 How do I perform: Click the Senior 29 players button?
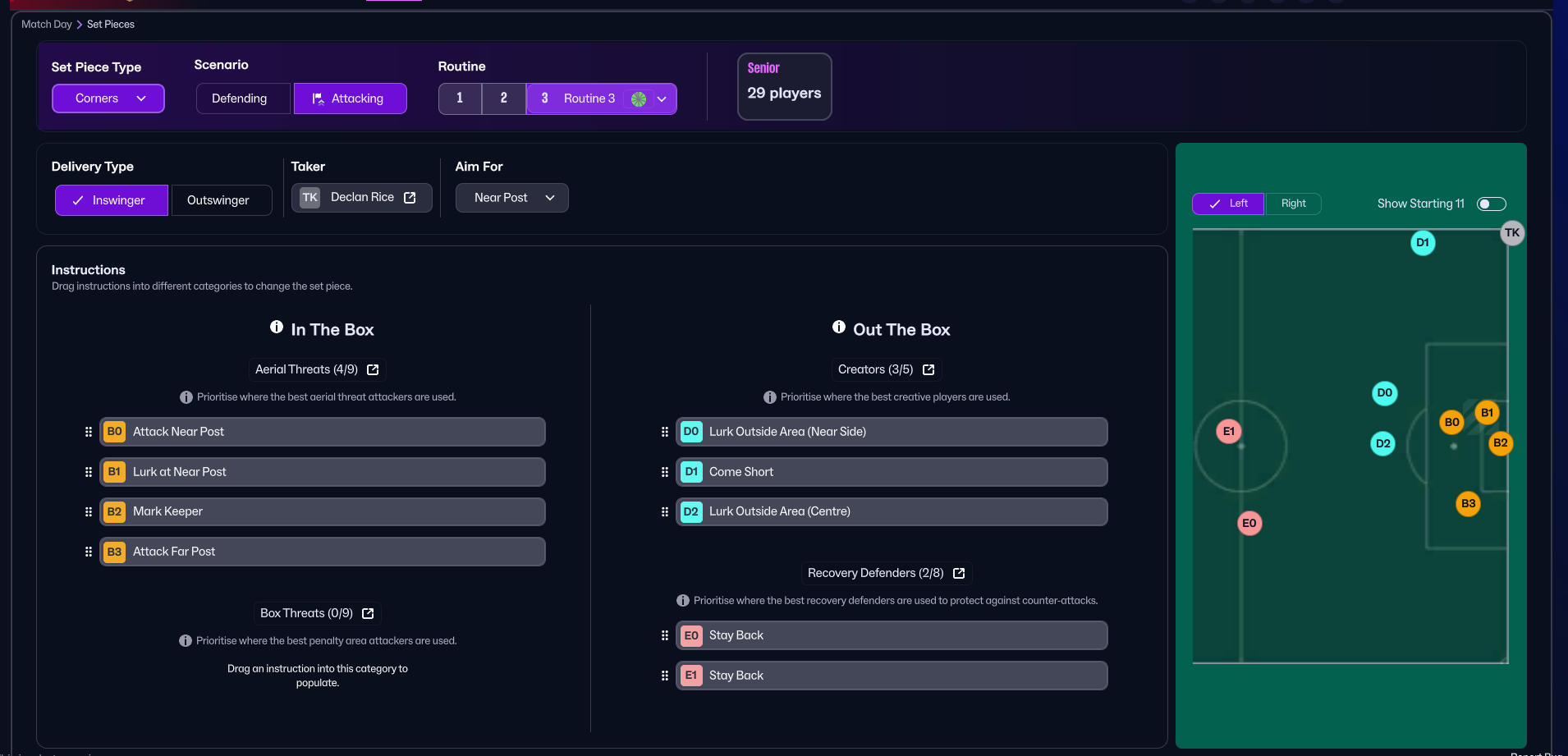pyautogui.click(x=784, y=86)
